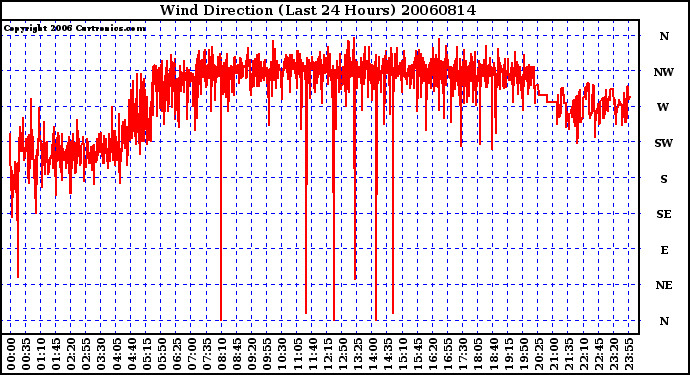Click the '23:20' time axis label

click(613, 354)
